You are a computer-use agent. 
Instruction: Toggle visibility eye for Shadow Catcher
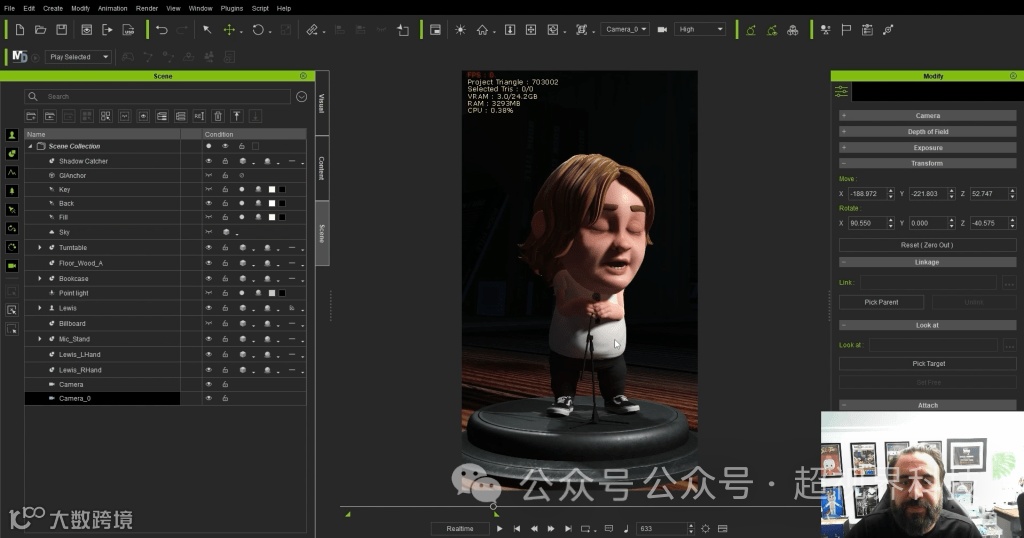209,161
